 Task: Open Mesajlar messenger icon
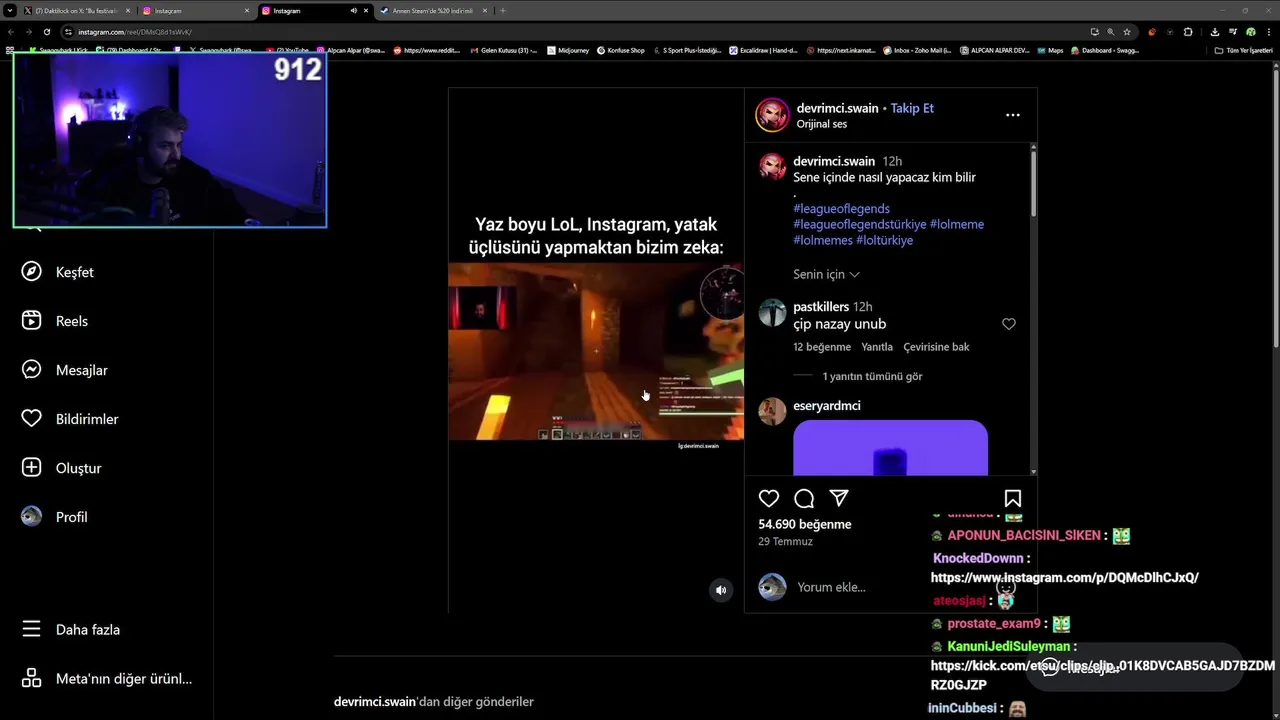(x=32, y=370)
